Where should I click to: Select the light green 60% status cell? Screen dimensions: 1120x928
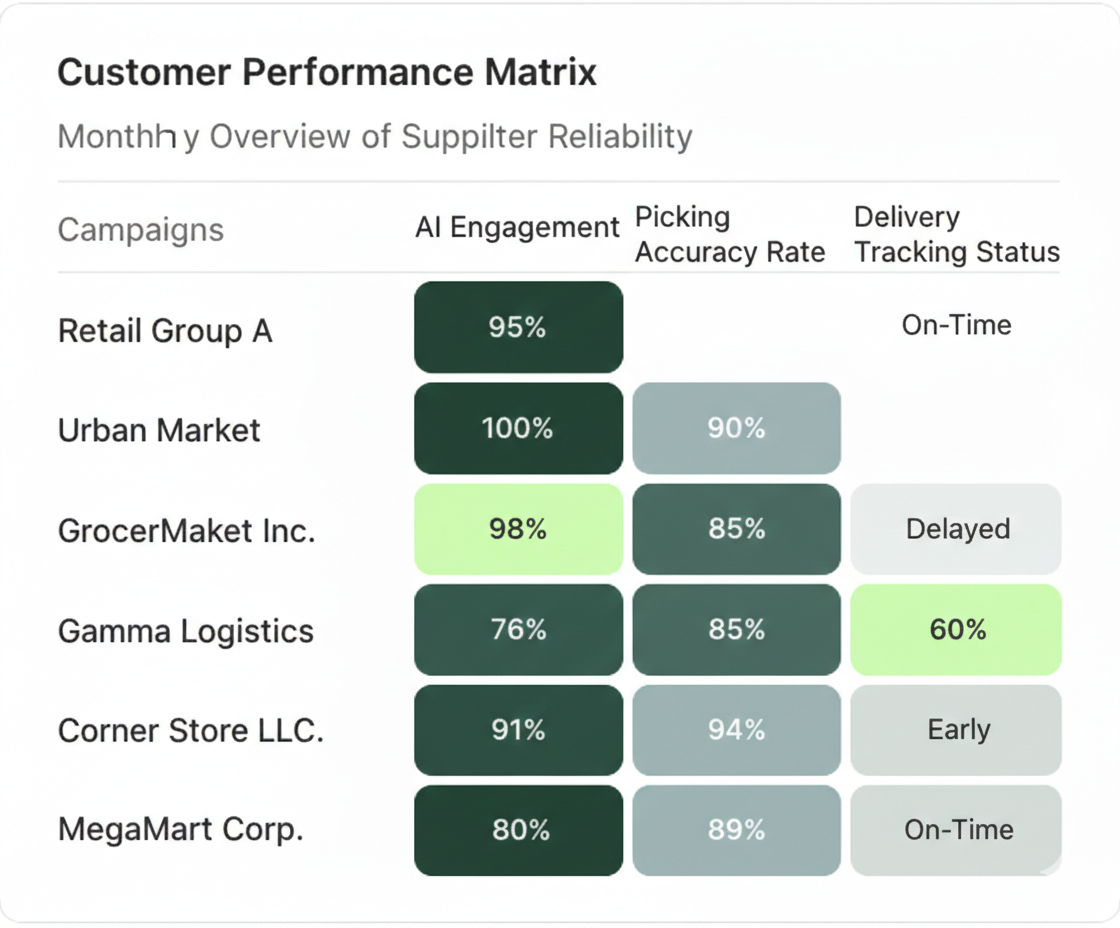(956, 629)
